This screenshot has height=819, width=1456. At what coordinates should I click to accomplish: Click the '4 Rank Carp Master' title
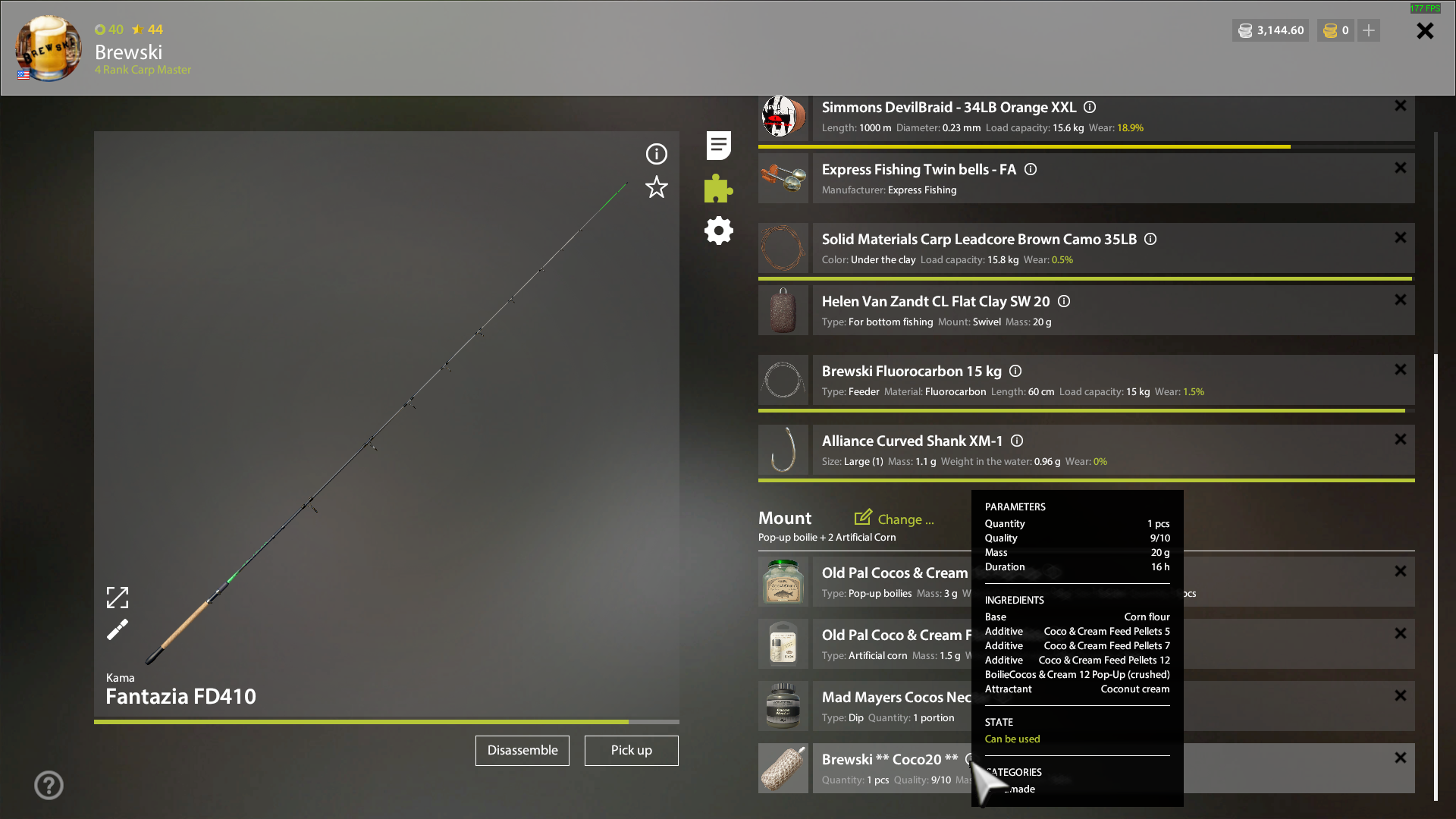click(143, 70)
